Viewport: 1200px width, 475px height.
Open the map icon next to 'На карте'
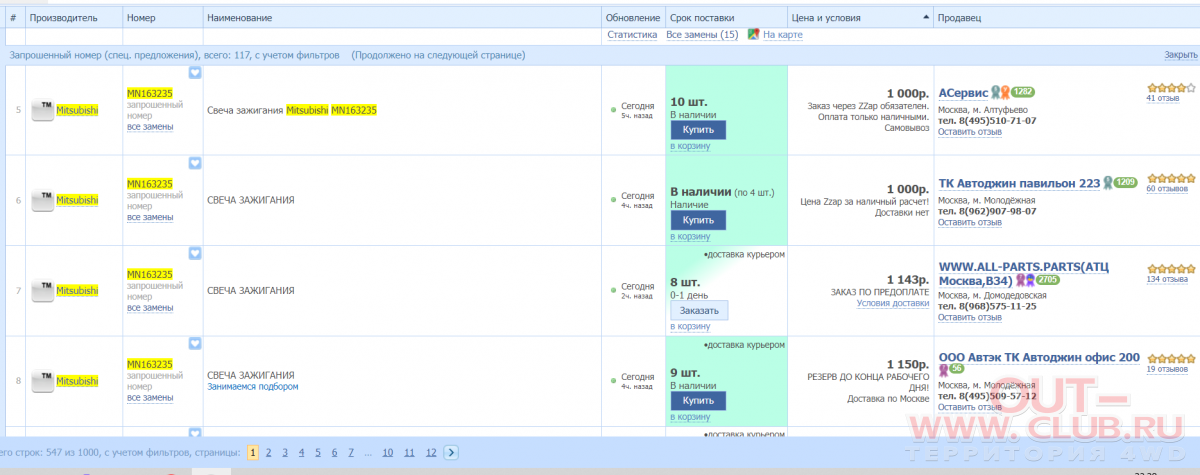point(753,35)
